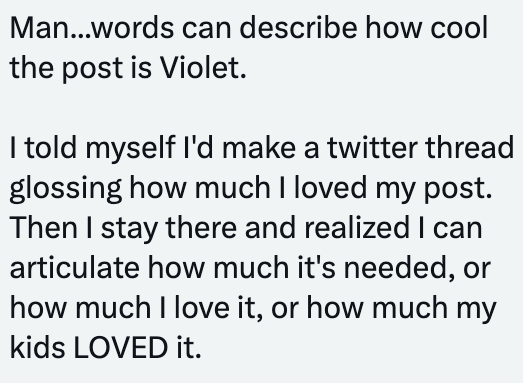This screenshot has width=523, height=383.
Task: Click the uppercase word "LOVED"
Action: 120,348
